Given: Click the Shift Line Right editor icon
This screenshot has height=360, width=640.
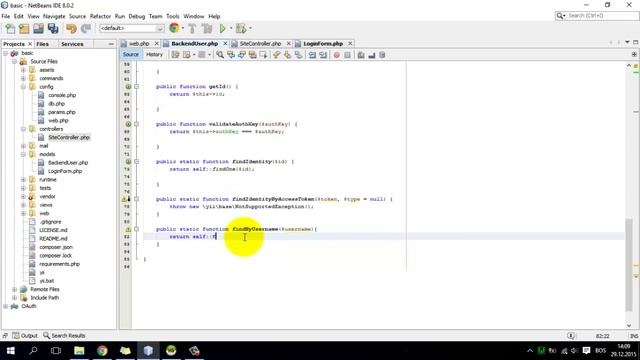Looking at the screenshot, I should (x=323, y=55).
